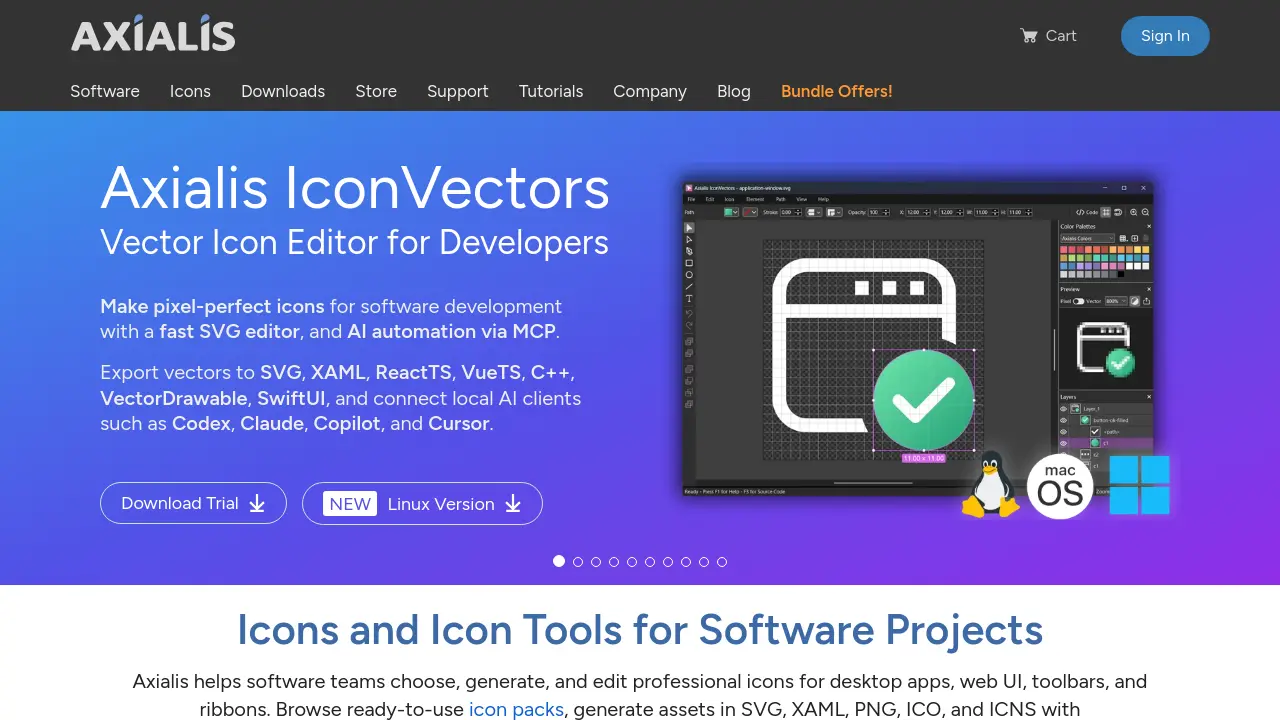Select the sixth carousel slide dot
This screenshot has height=720, width=1280.
(650, 562)
